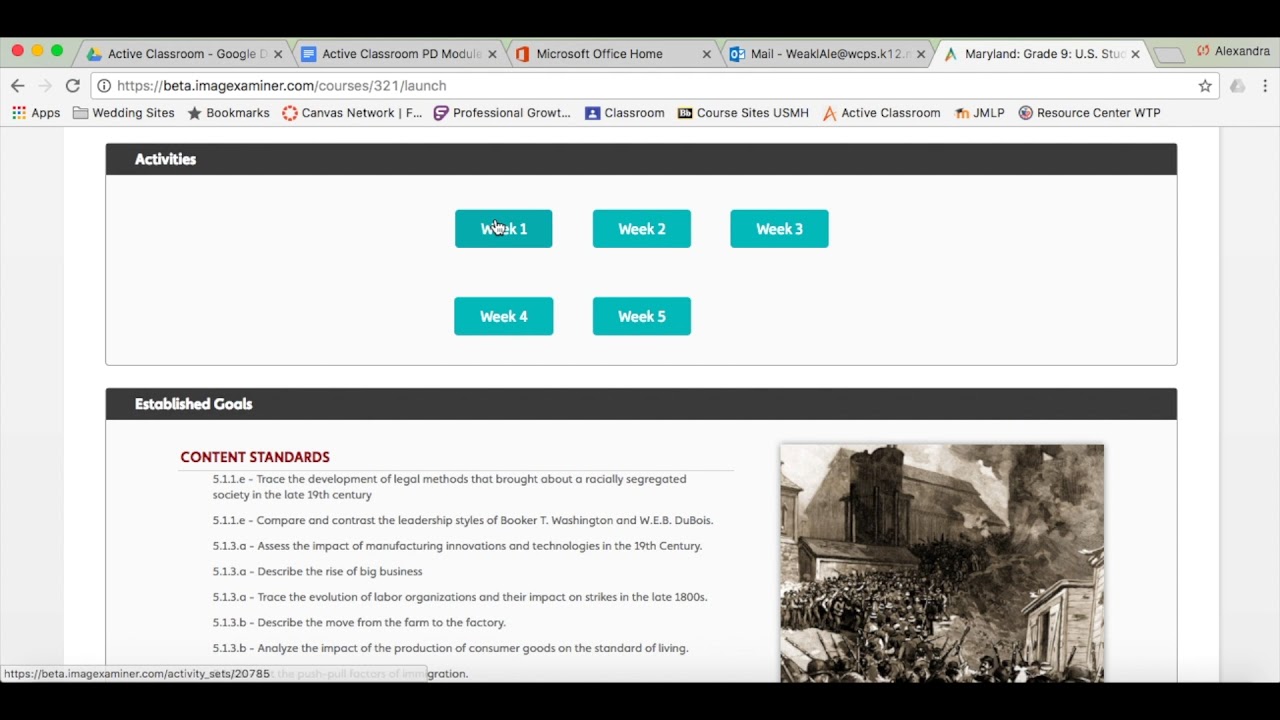Open the Chrome three-dot menu
Viewport: 1280px width, 720px height.
coord(1265,86)
